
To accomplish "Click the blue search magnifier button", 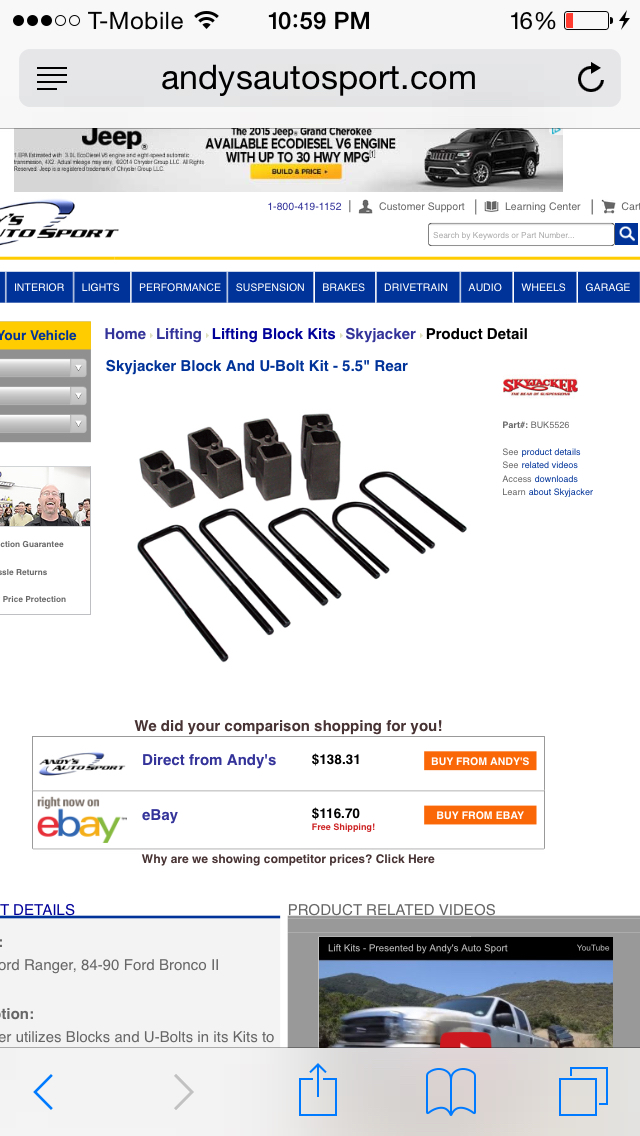I will (626, 234).
